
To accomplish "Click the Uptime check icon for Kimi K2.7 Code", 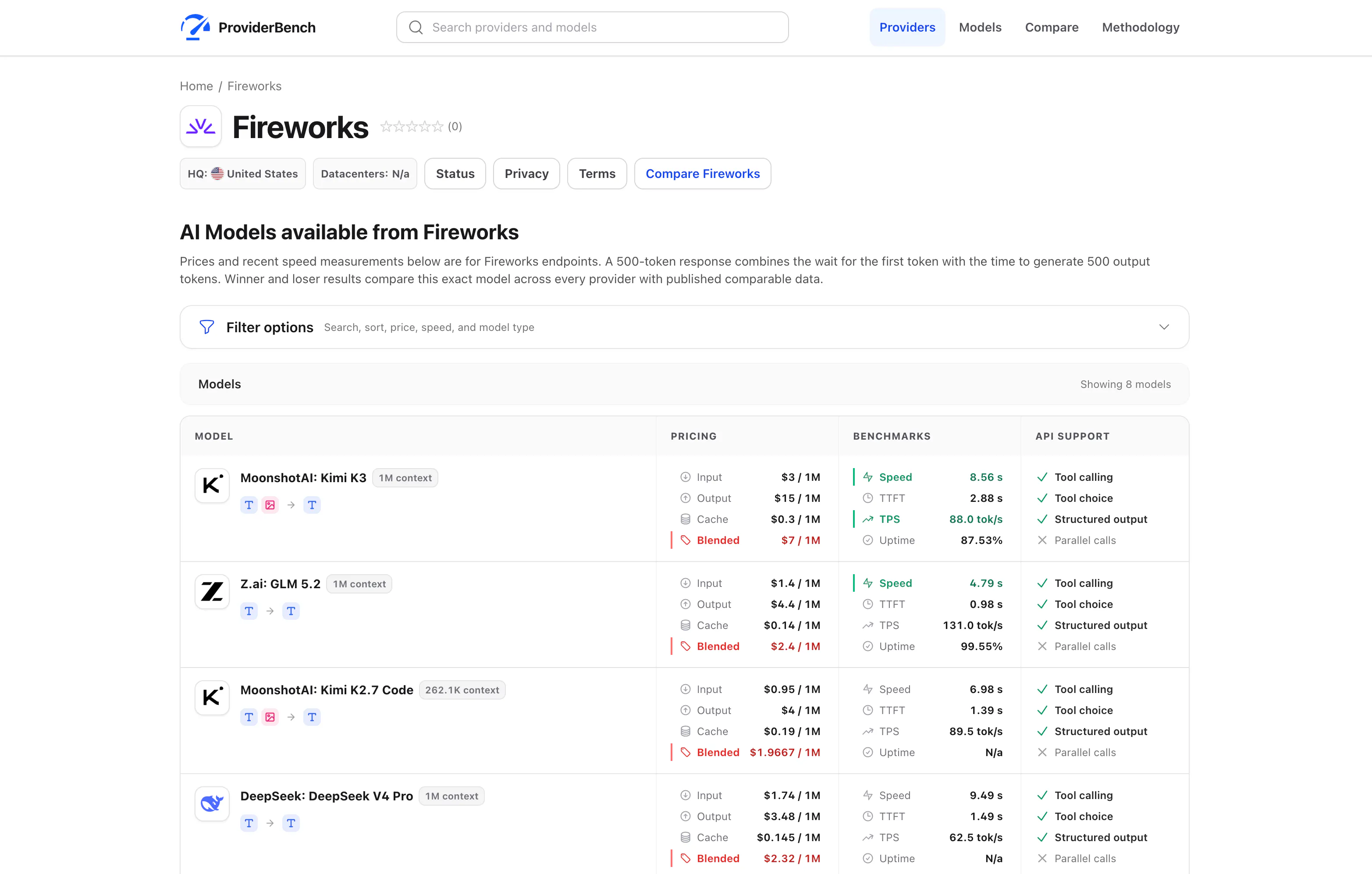I will coord(868,752).
